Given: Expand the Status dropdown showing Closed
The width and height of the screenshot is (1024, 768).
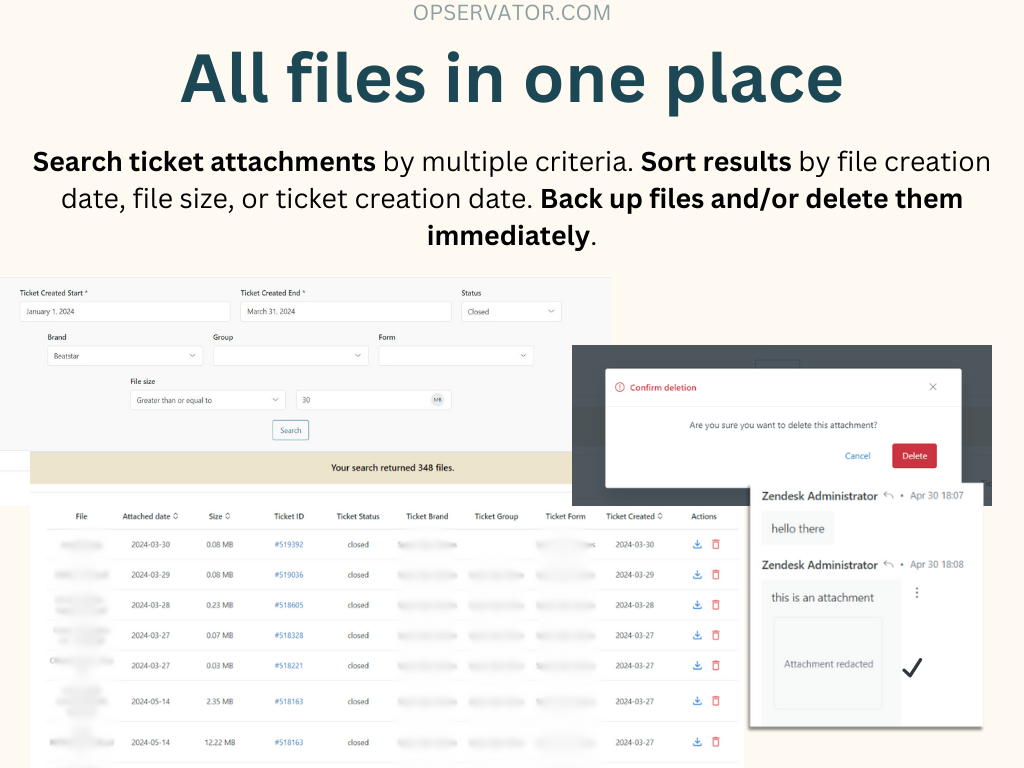Looking at the screenshot, I should 511,312.
